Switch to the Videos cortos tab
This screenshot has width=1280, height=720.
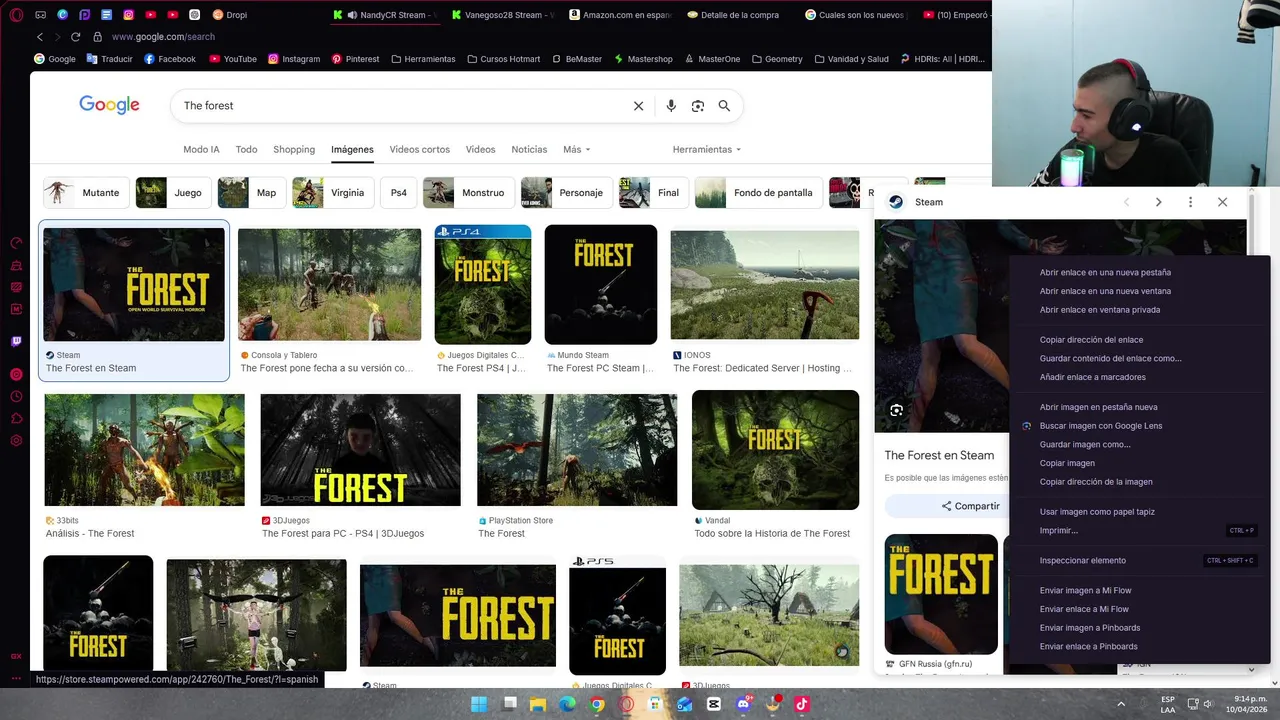tap(420, 150)
